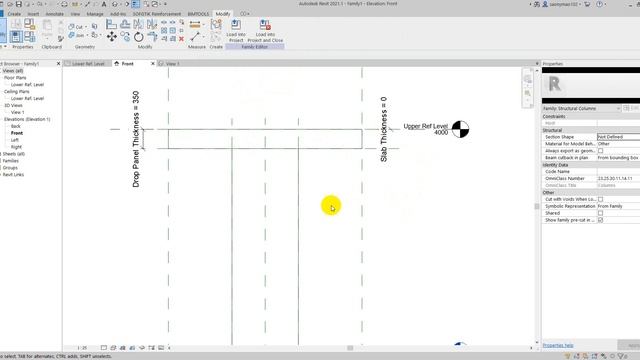Collapse the Identity Data properties group
This screenshot has width=640, height=360.
591,164
